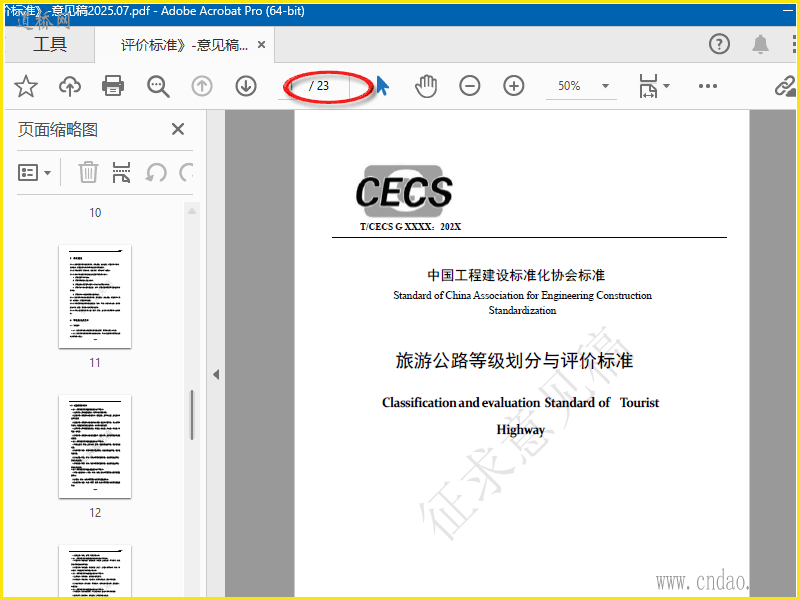Viewport: 800px width, 600px height.
Task: Click the total pages text / 23
Action: click(319, 86)
